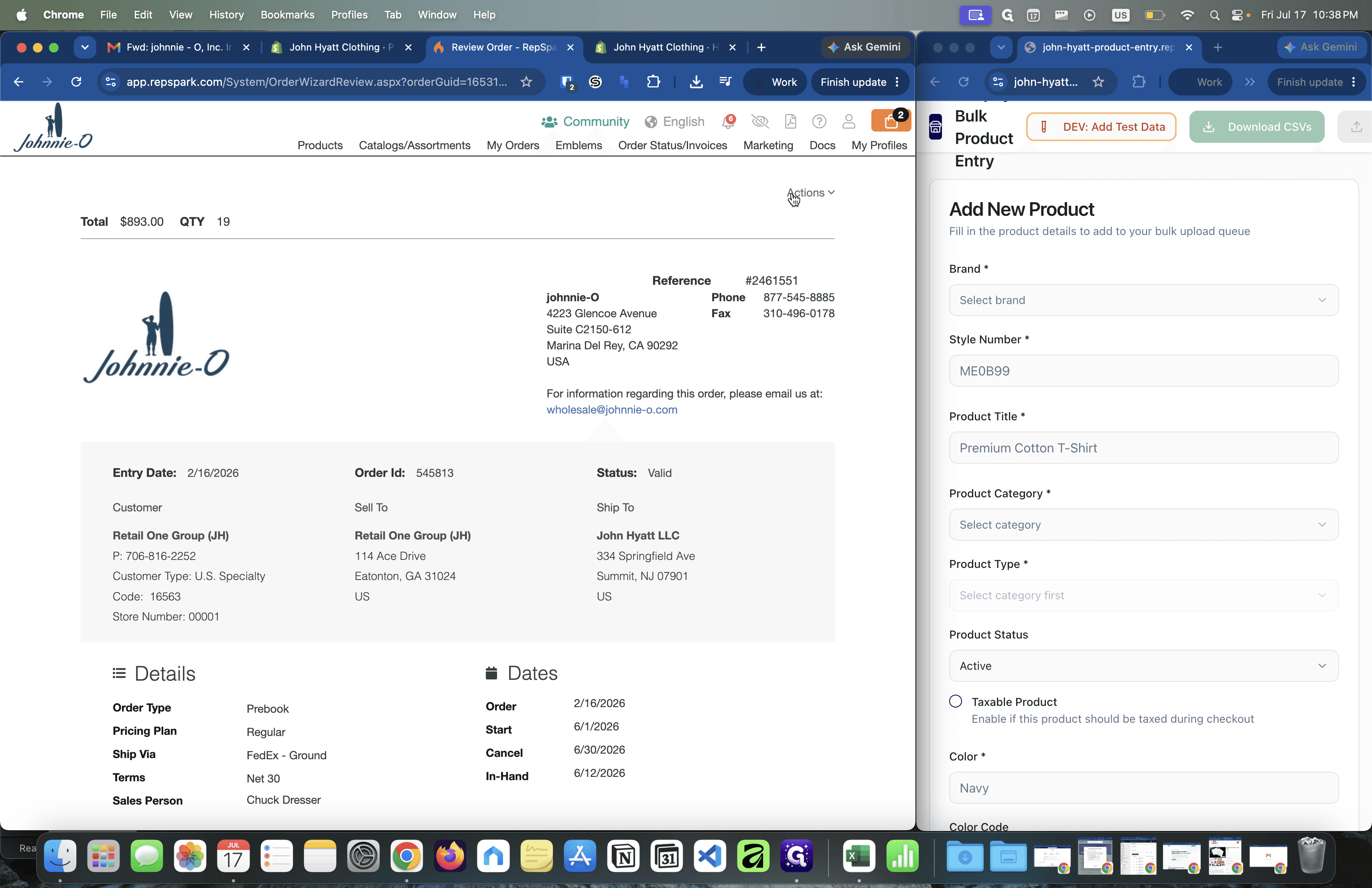This screenshot has width=1372, height=888.
Task: Click the crossed-out eye visibility icon
Action: coord(760,122)
